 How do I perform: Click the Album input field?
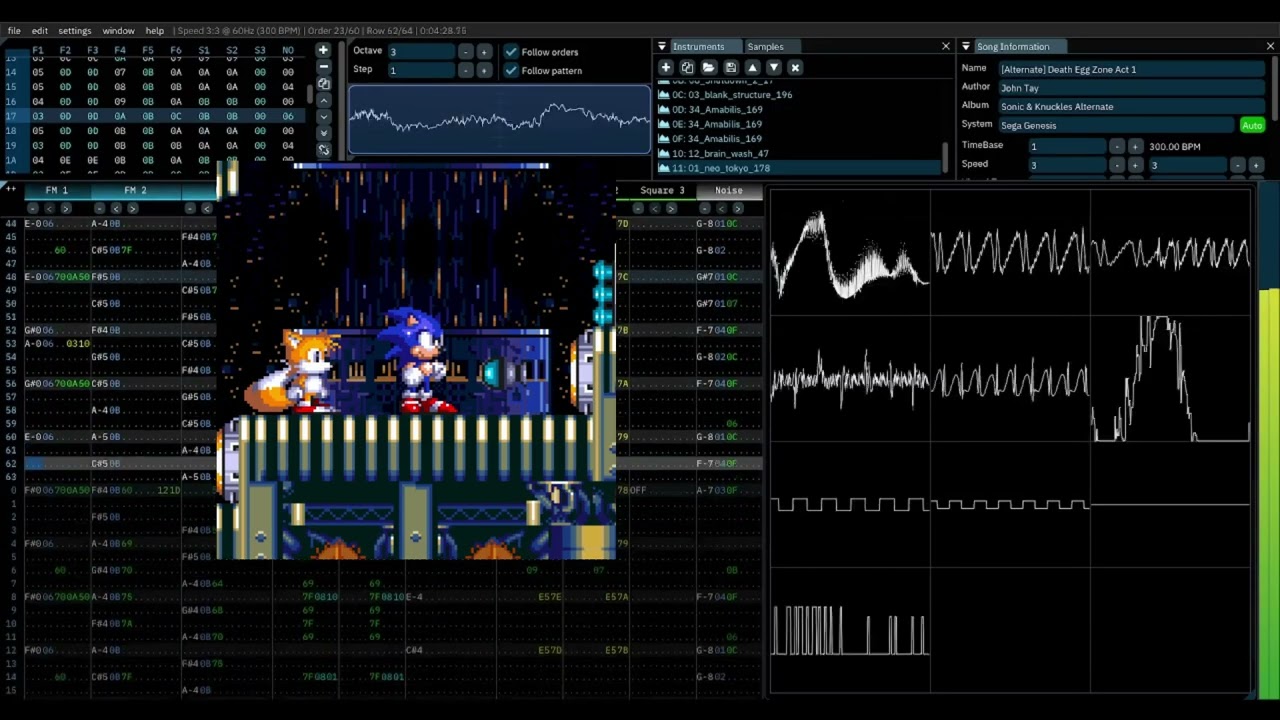tap(1132, 107)
